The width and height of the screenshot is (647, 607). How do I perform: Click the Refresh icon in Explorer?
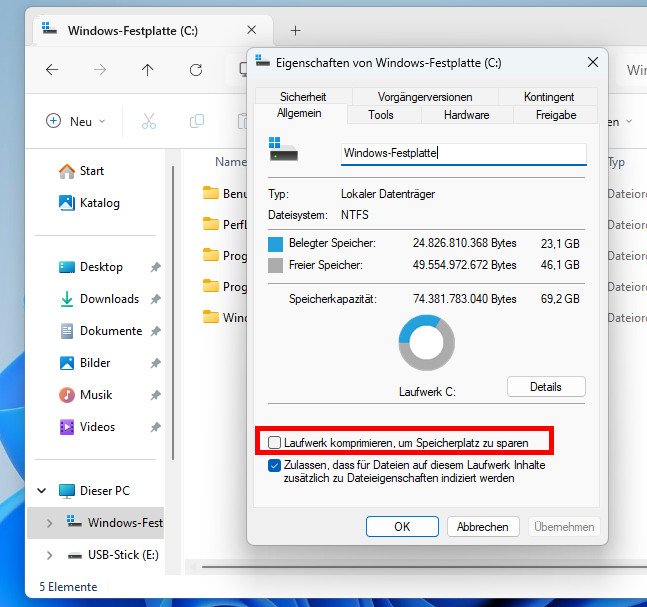196,70
